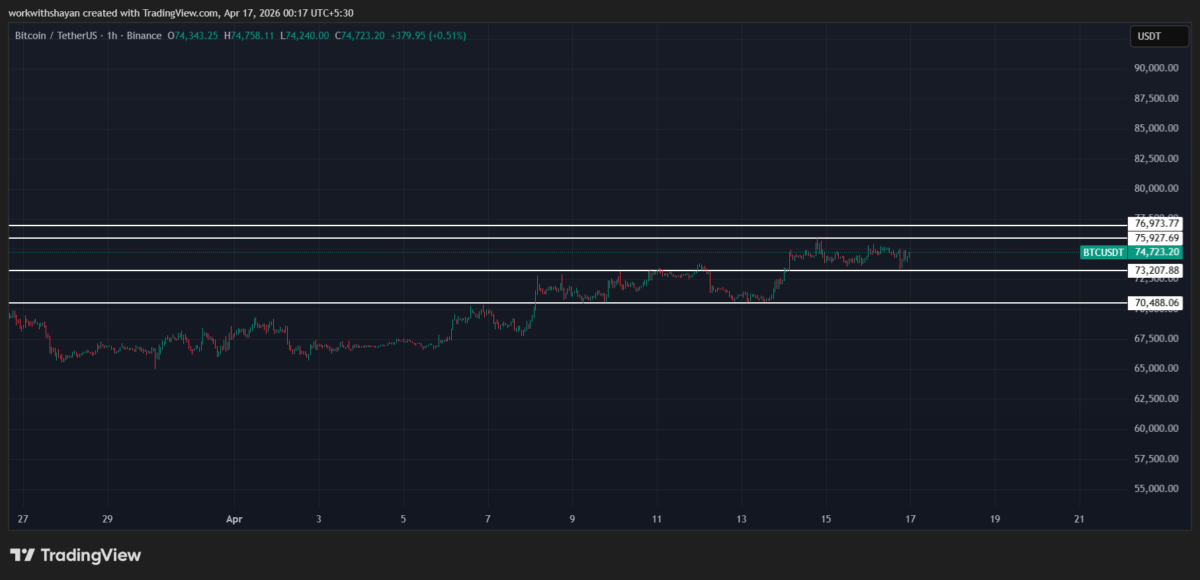Click the high price value 74,758.11
Viewport: 1200px width, 580px height.
[x=252, y=35]
